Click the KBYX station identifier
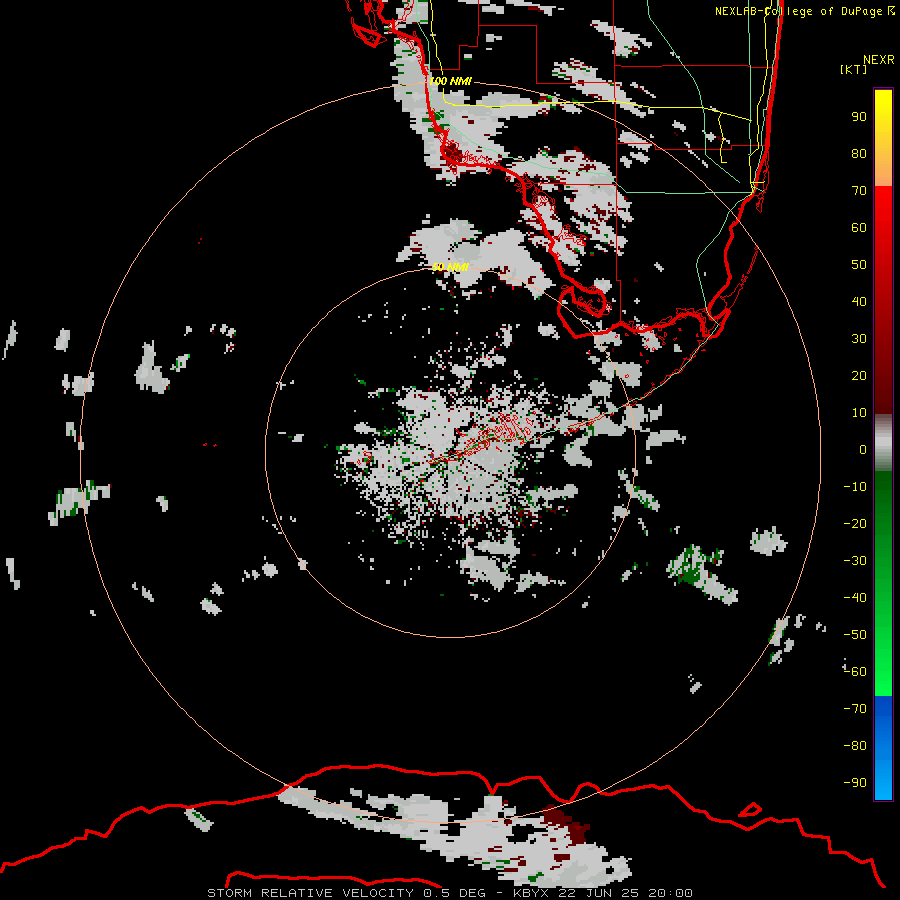This screenshot has height=900, width=900. pos(530,893)
